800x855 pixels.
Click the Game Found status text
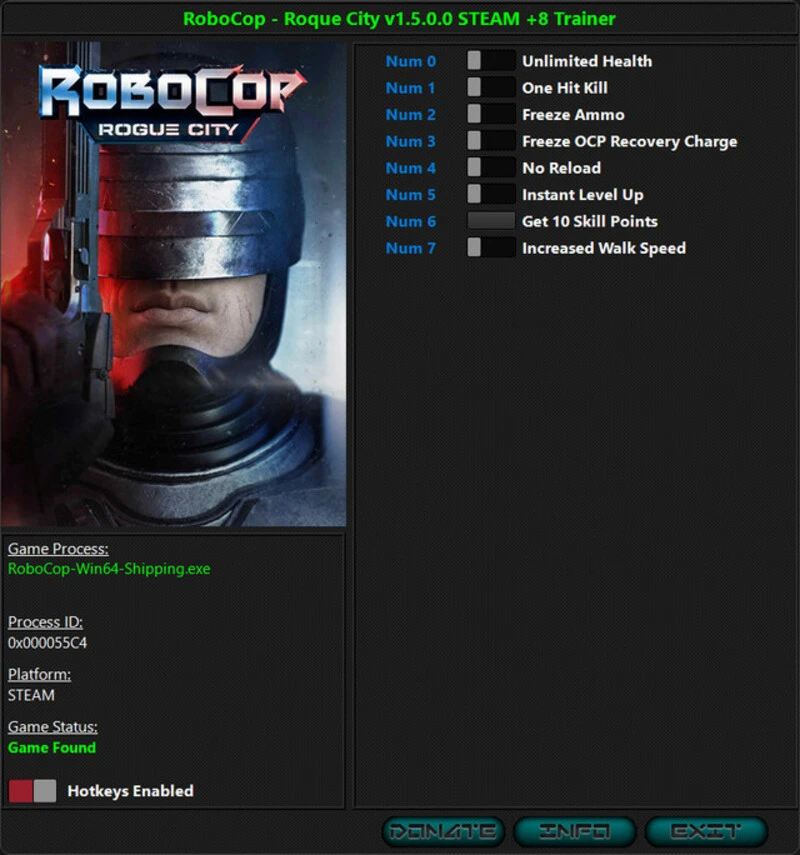click(x=51, y=748)
